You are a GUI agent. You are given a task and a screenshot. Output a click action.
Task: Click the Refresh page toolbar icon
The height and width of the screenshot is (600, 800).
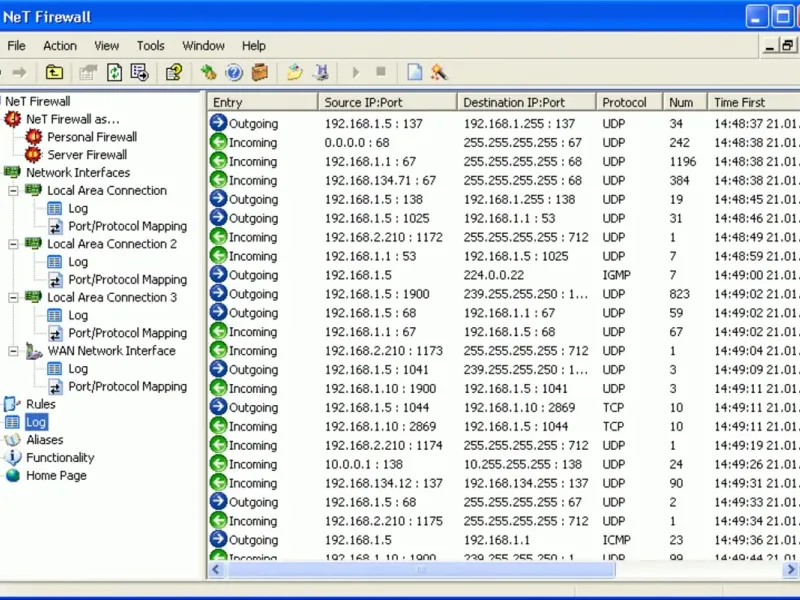click(114, 72)
